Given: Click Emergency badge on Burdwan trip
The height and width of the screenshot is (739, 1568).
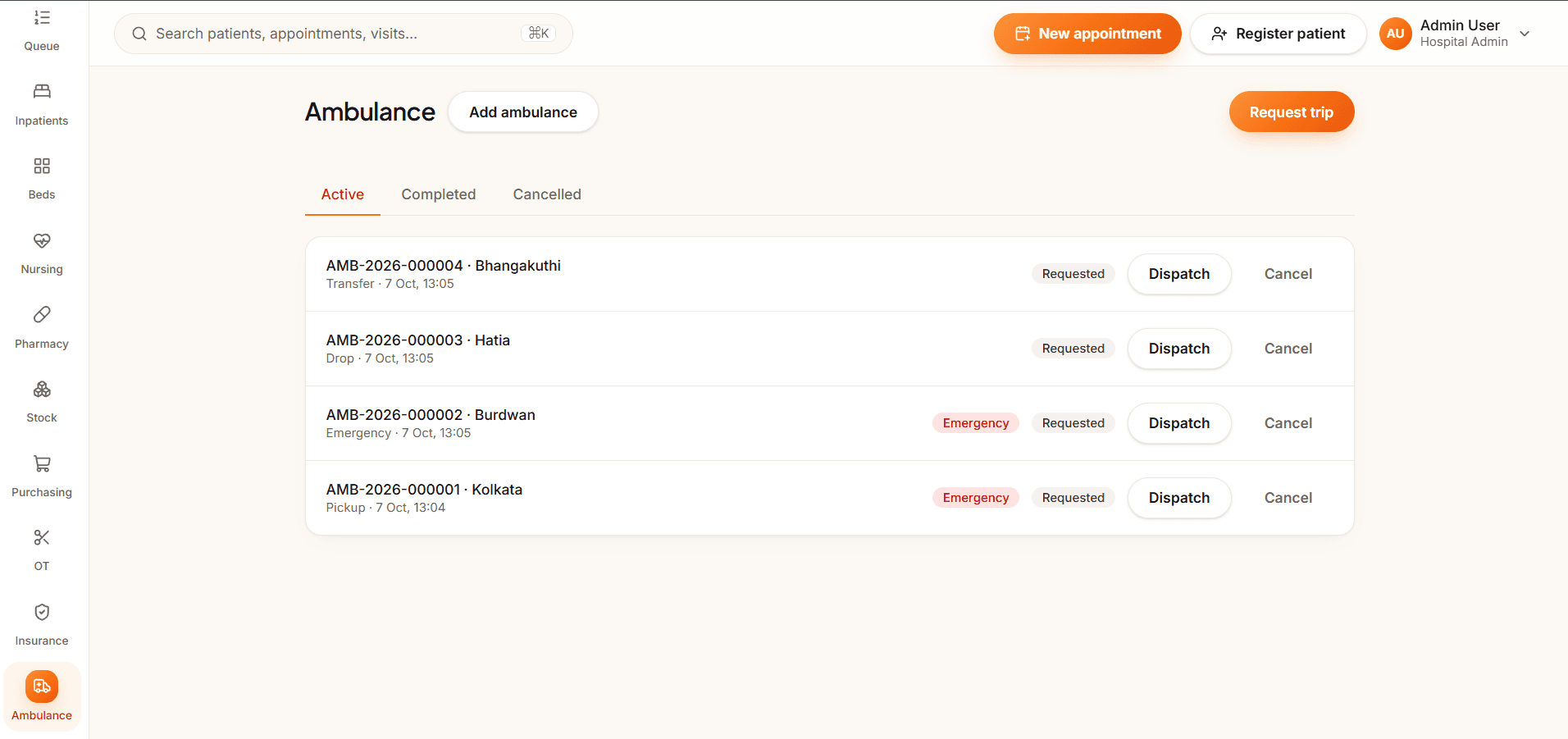Looking at the screenshot, I should click(976, 423).
